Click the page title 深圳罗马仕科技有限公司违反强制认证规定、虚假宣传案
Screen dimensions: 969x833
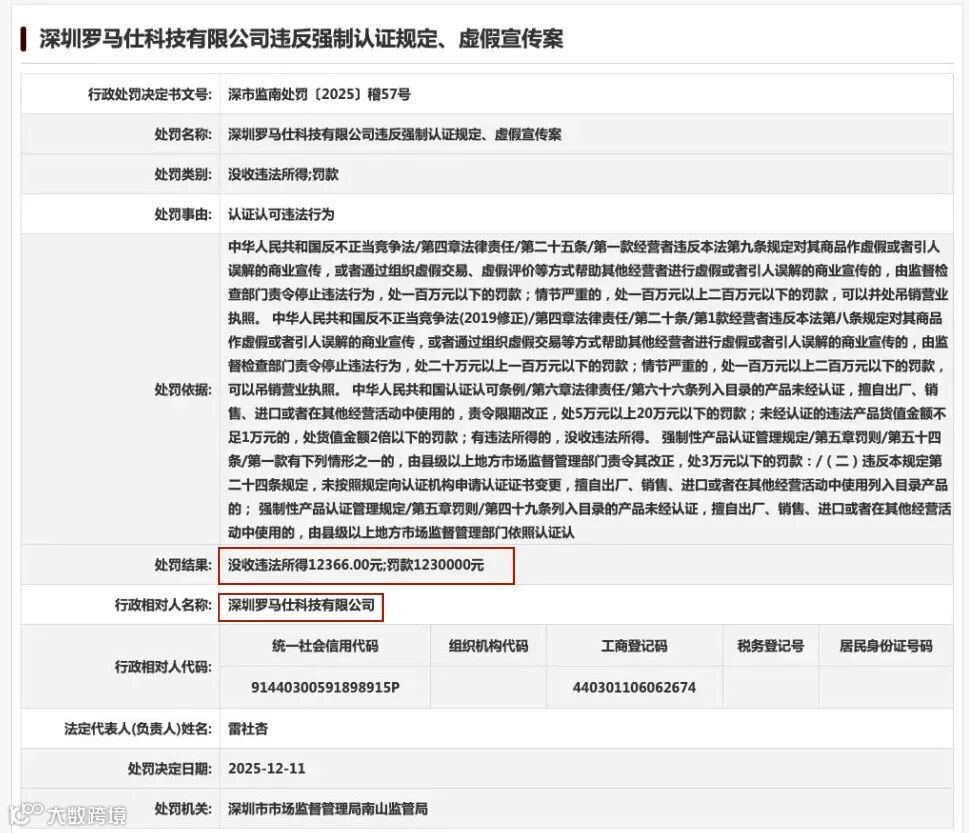[x=301, y=38]
